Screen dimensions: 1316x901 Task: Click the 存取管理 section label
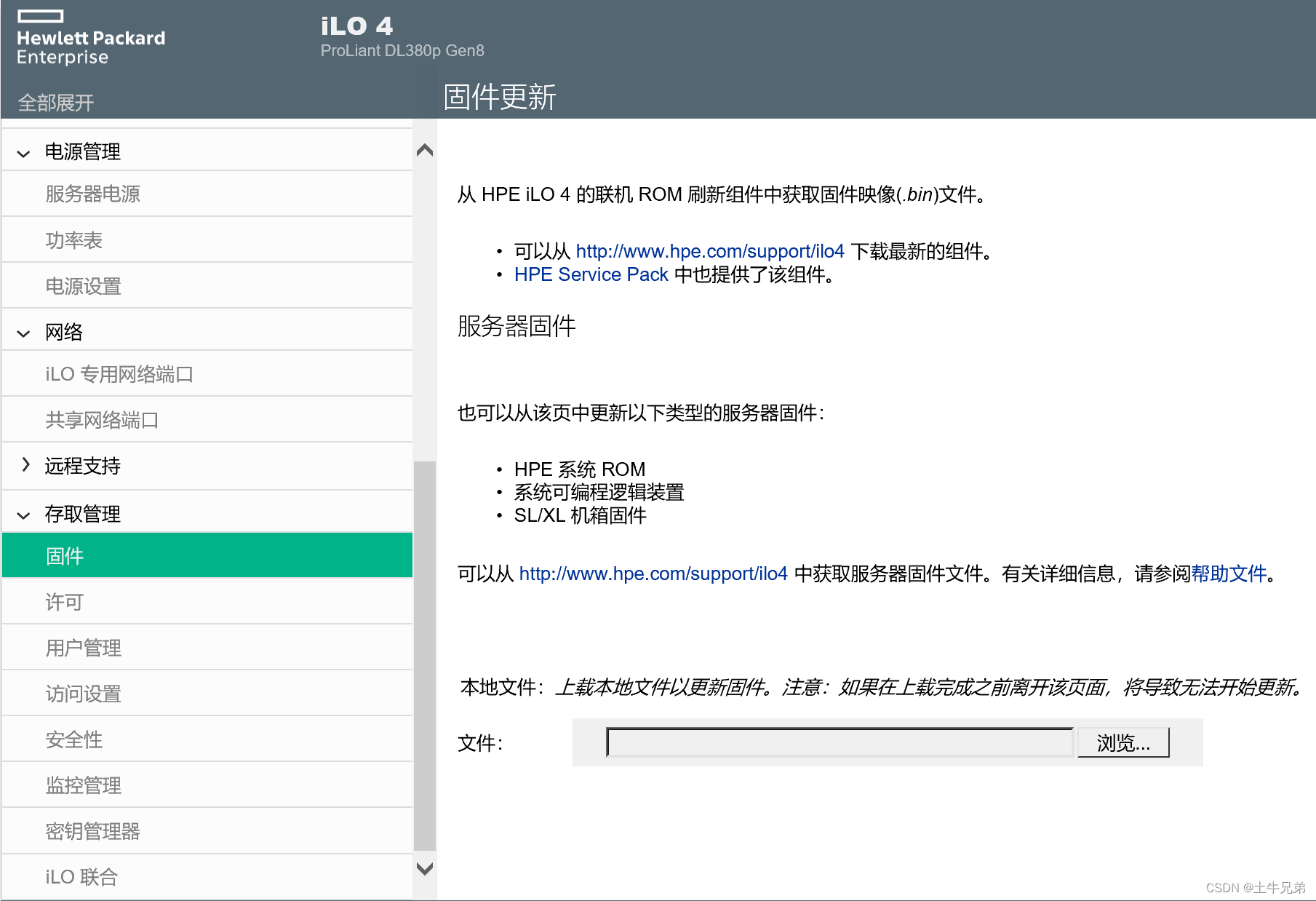[83, 514]
